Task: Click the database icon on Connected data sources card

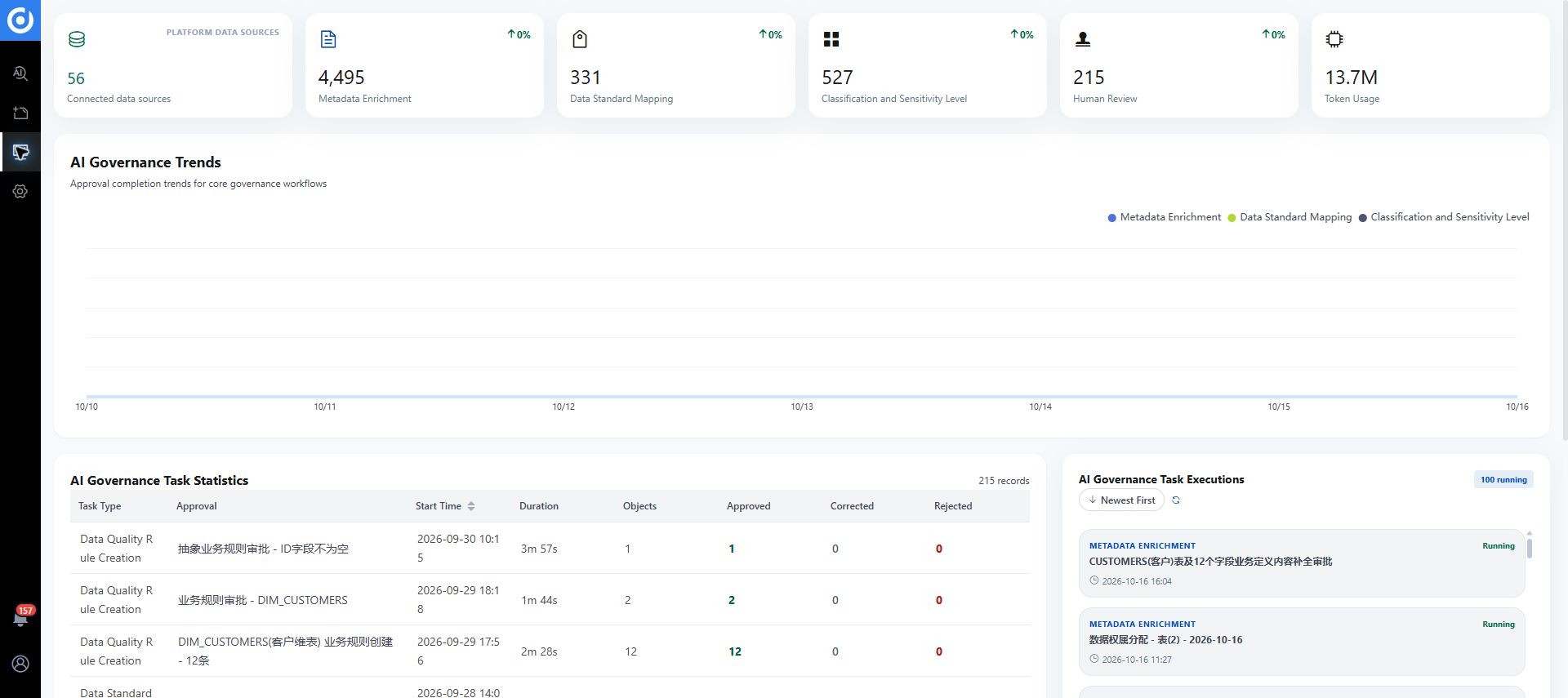Action: [x=77, y=39]
